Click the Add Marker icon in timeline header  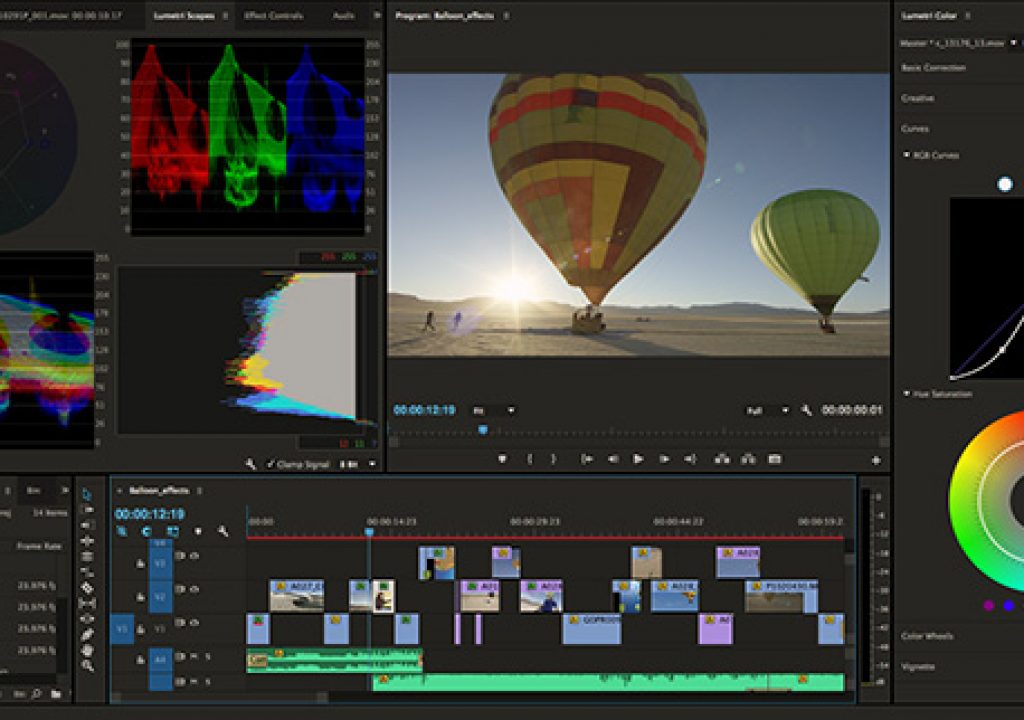click(x=198, y=531)
